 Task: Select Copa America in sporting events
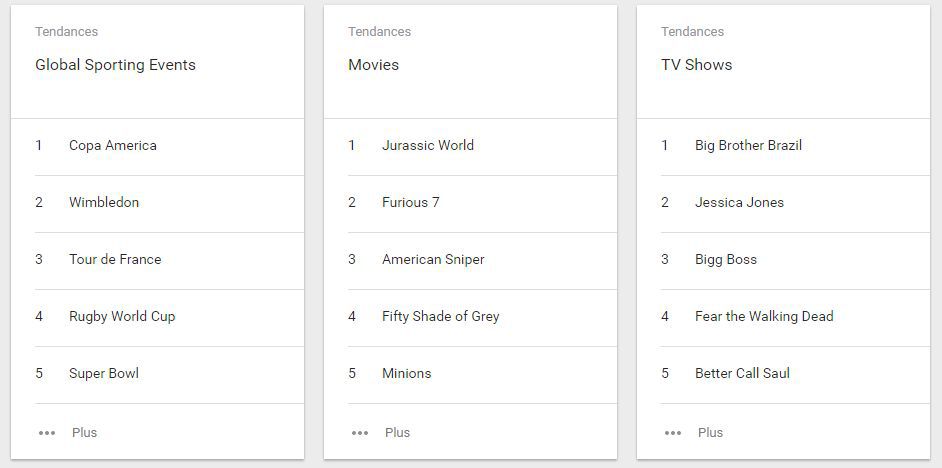point(112,146)
